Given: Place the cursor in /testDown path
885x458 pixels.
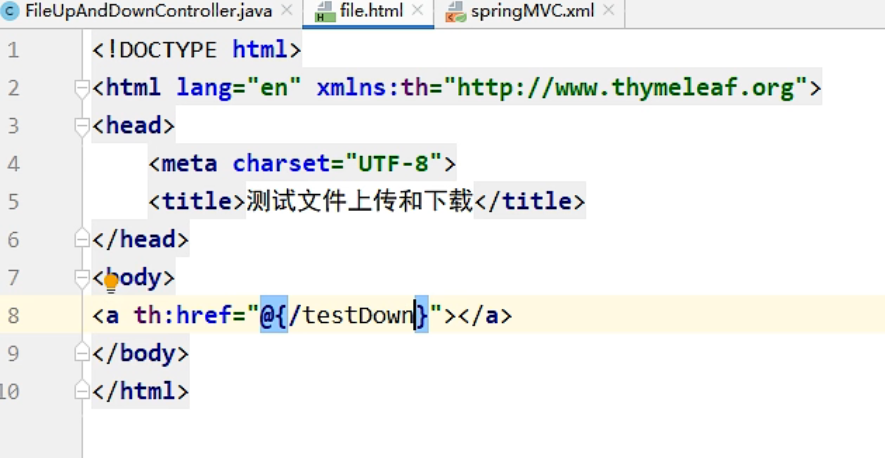Looking at the screenshot, I should click(x=352, y=315).
